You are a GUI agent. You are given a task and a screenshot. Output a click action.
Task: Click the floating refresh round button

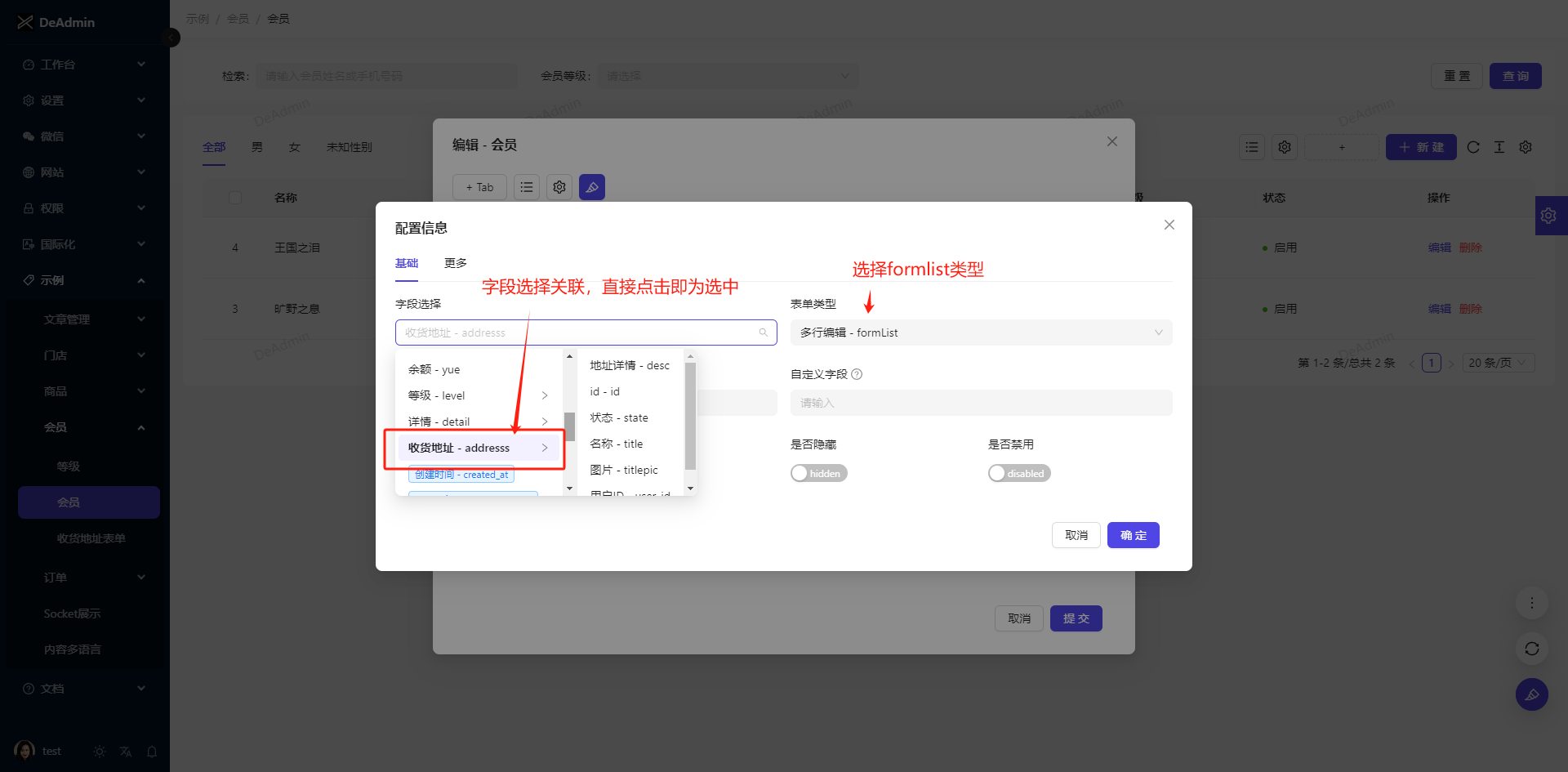1532,649
